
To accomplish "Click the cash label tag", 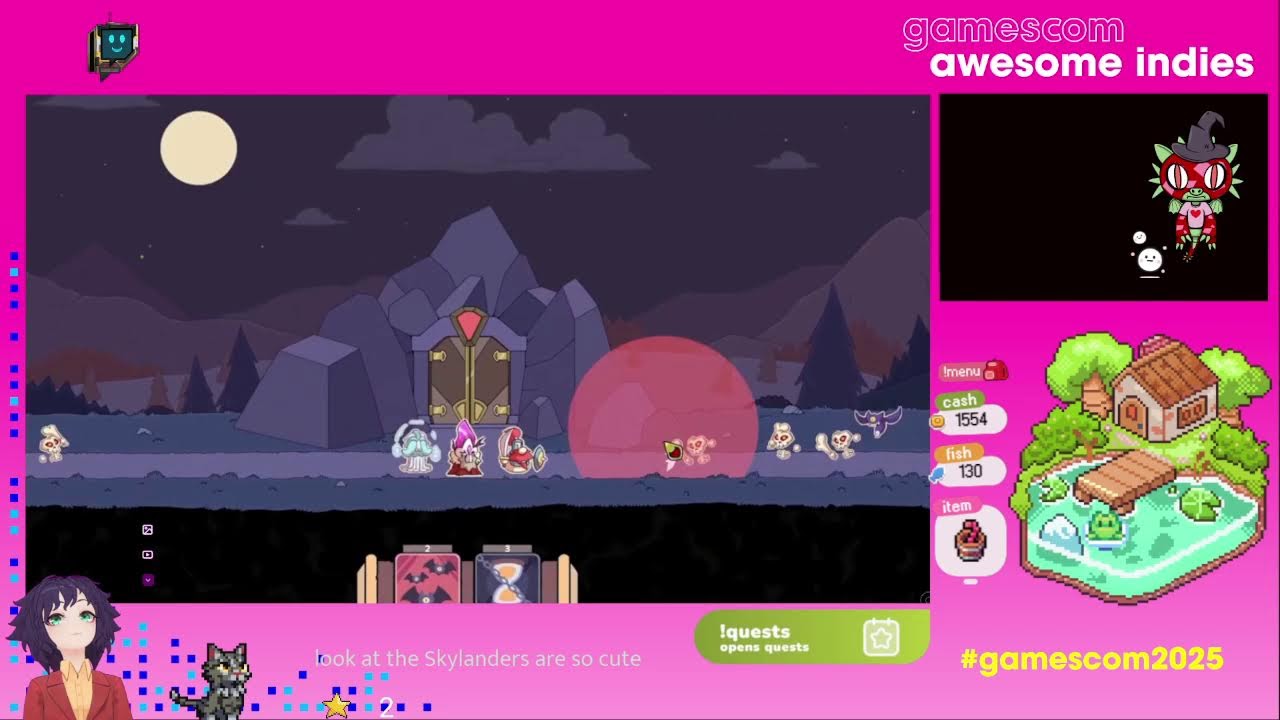I will (959, 401).
